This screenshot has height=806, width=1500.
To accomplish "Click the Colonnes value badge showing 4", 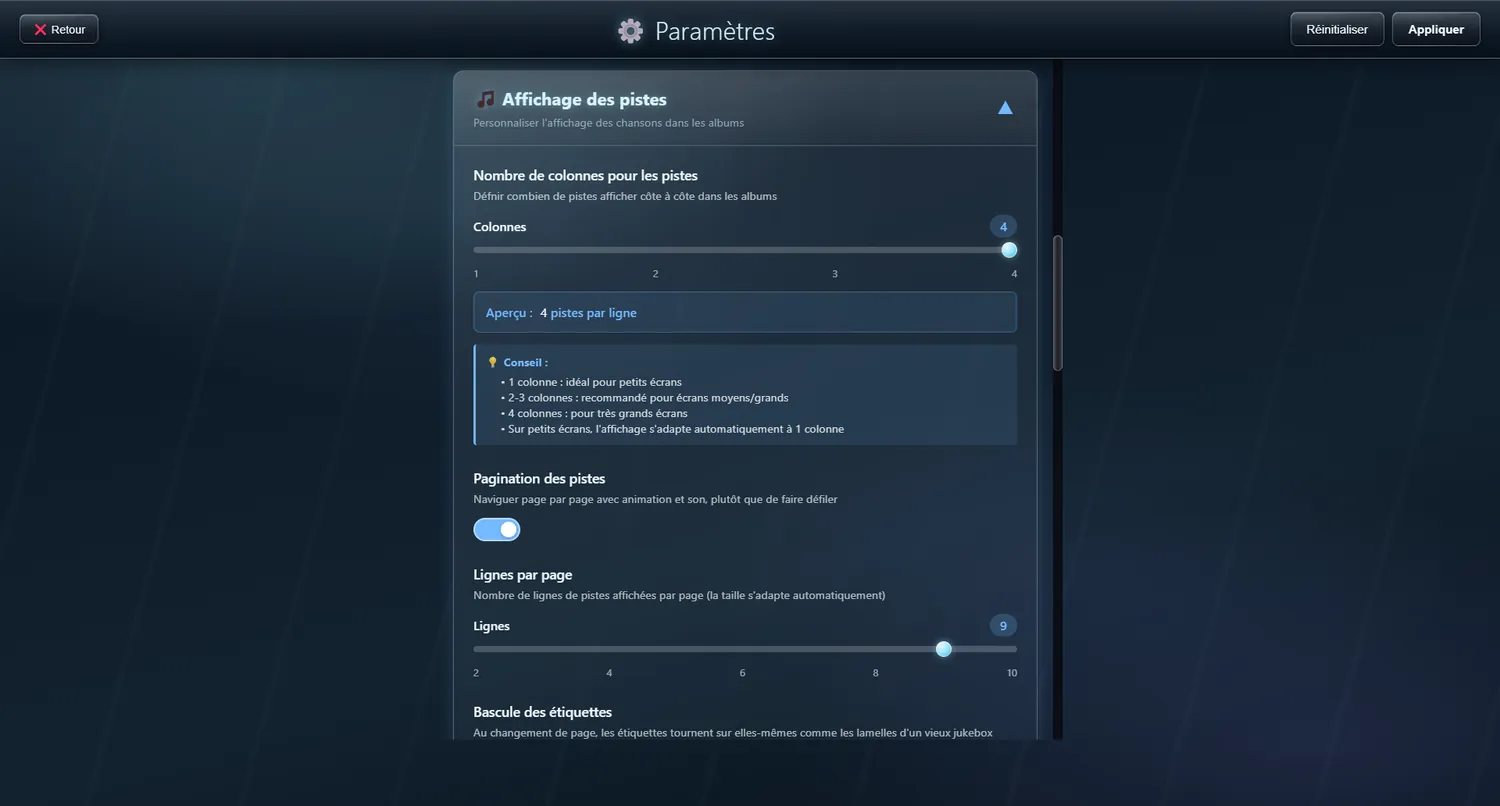I will point(1003,226).
